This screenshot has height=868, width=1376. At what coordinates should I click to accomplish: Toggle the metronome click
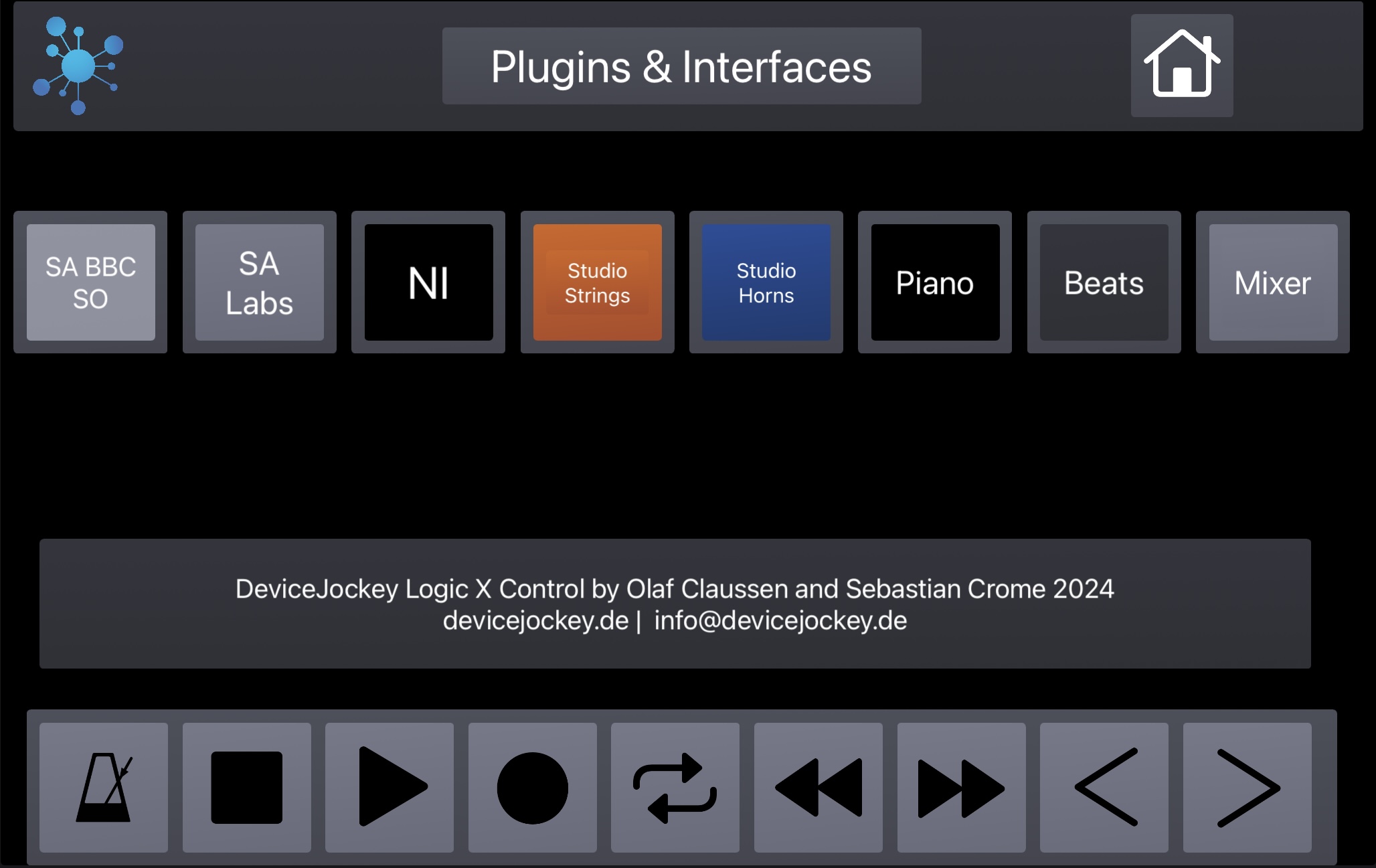click(104, 787)
